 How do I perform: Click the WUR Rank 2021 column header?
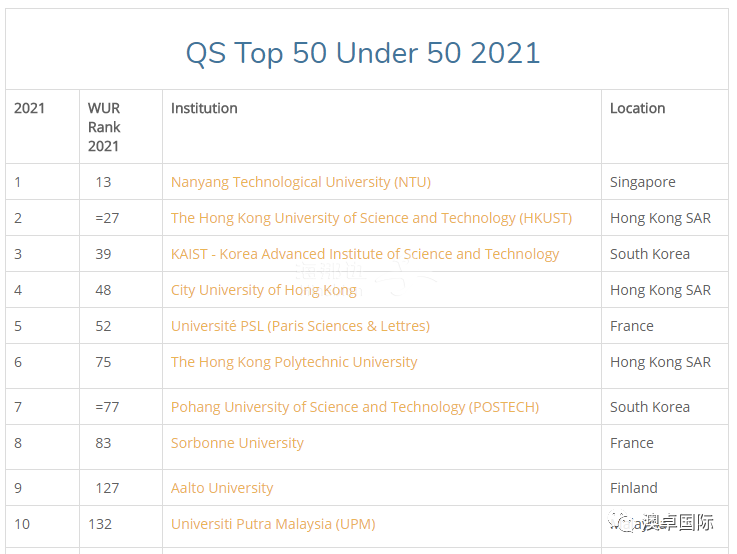(x=104, y=127)
